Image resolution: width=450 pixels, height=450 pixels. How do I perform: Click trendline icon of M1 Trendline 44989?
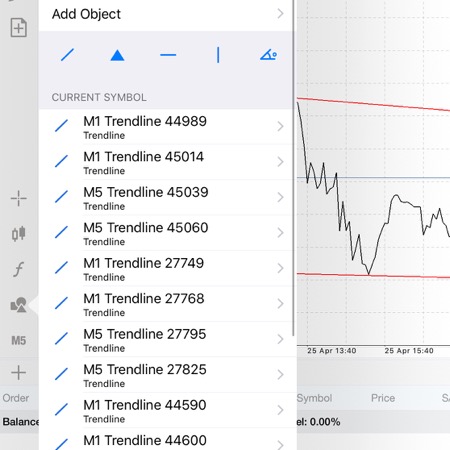pos(61,126)
